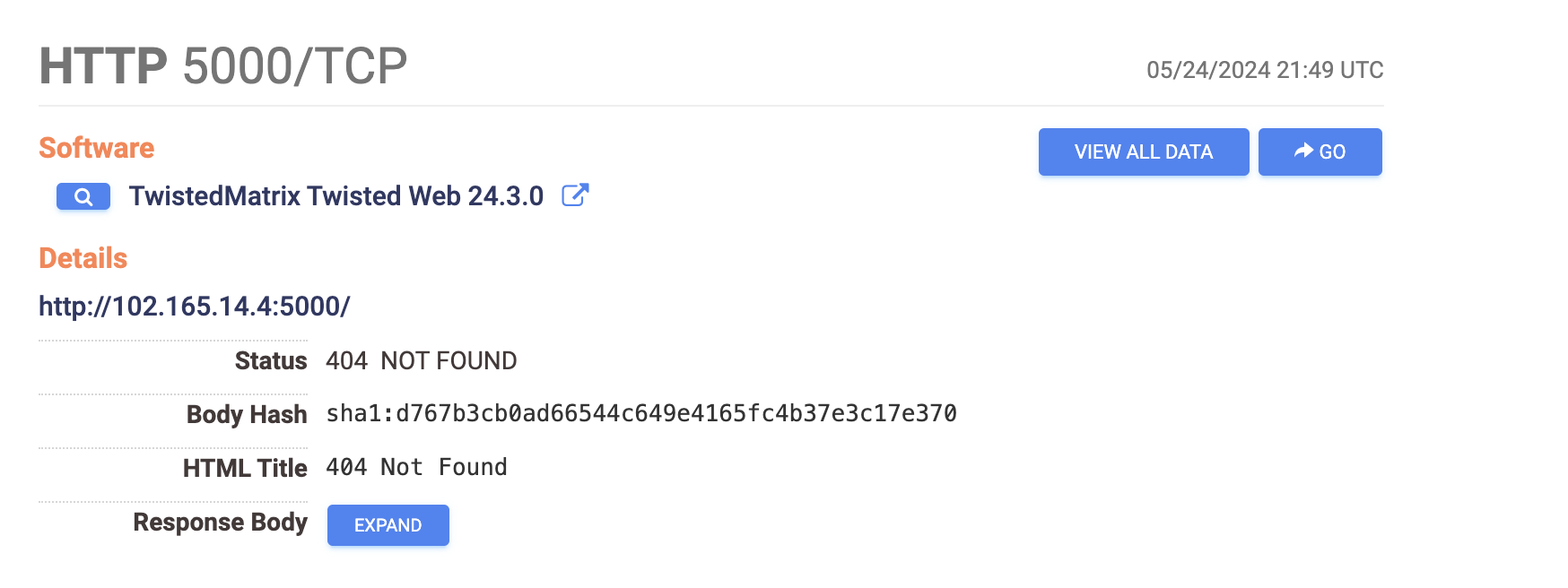
Task: Click the HTML Title field label
Action: [245, 468]
